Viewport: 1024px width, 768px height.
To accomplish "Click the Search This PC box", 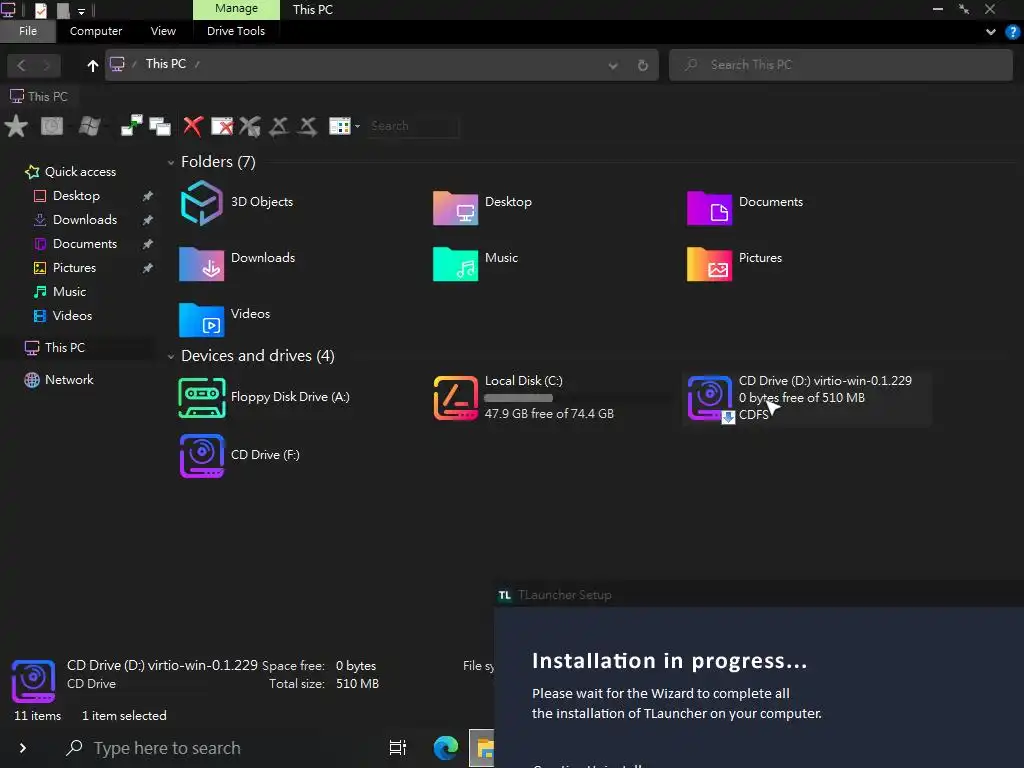I will click(x=840, y=65).
